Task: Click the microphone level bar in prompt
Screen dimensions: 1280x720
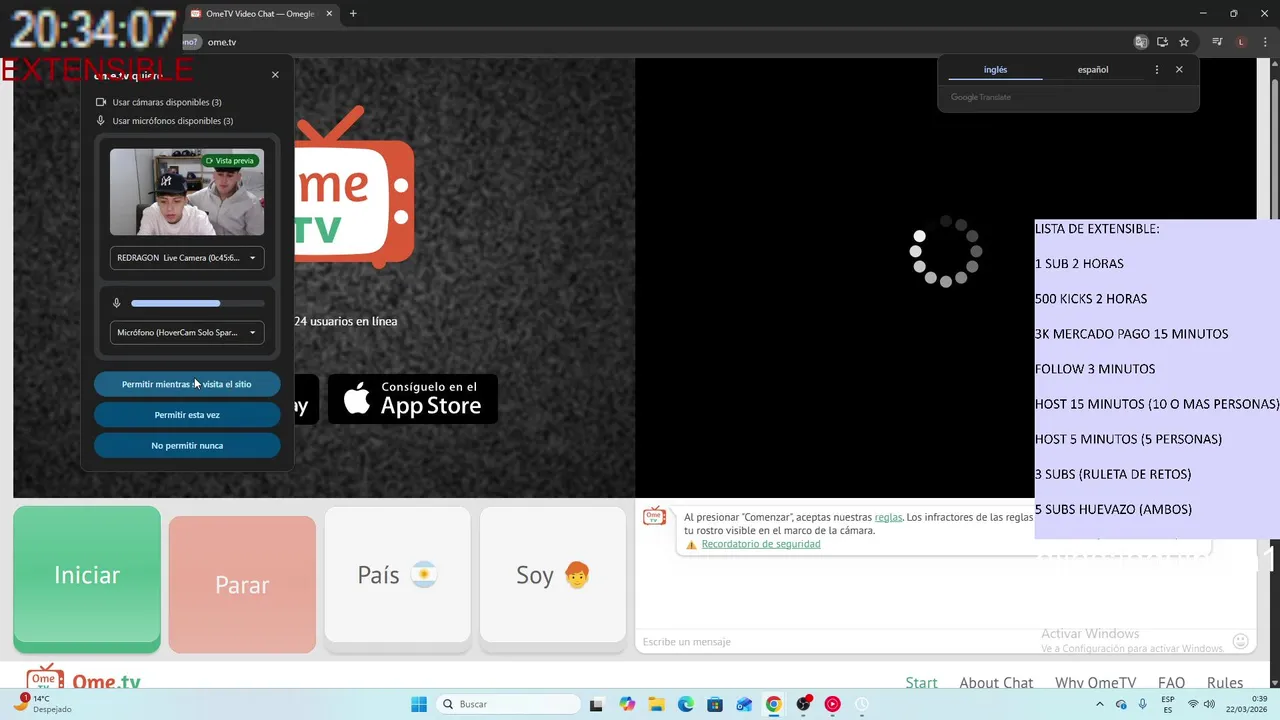Action: click(198, 303)
